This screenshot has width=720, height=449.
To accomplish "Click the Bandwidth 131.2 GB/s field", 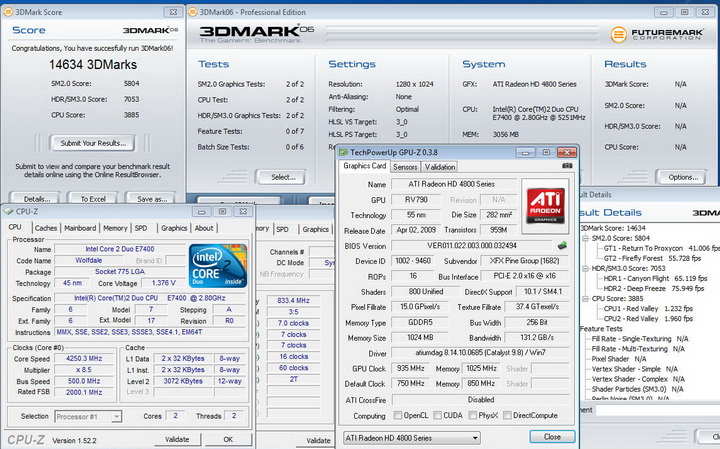I will (537, 337).
